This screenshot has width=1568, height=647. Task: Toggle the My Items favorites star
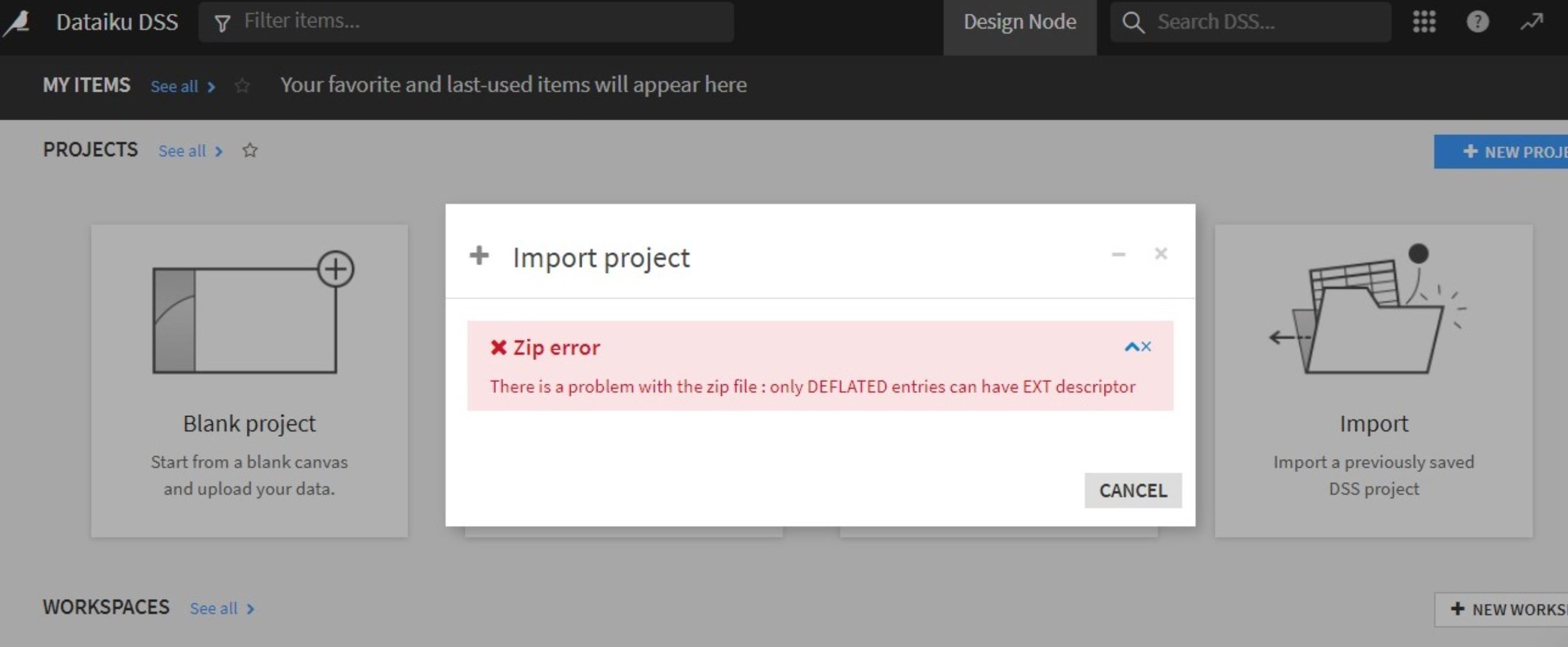[242, 86]
